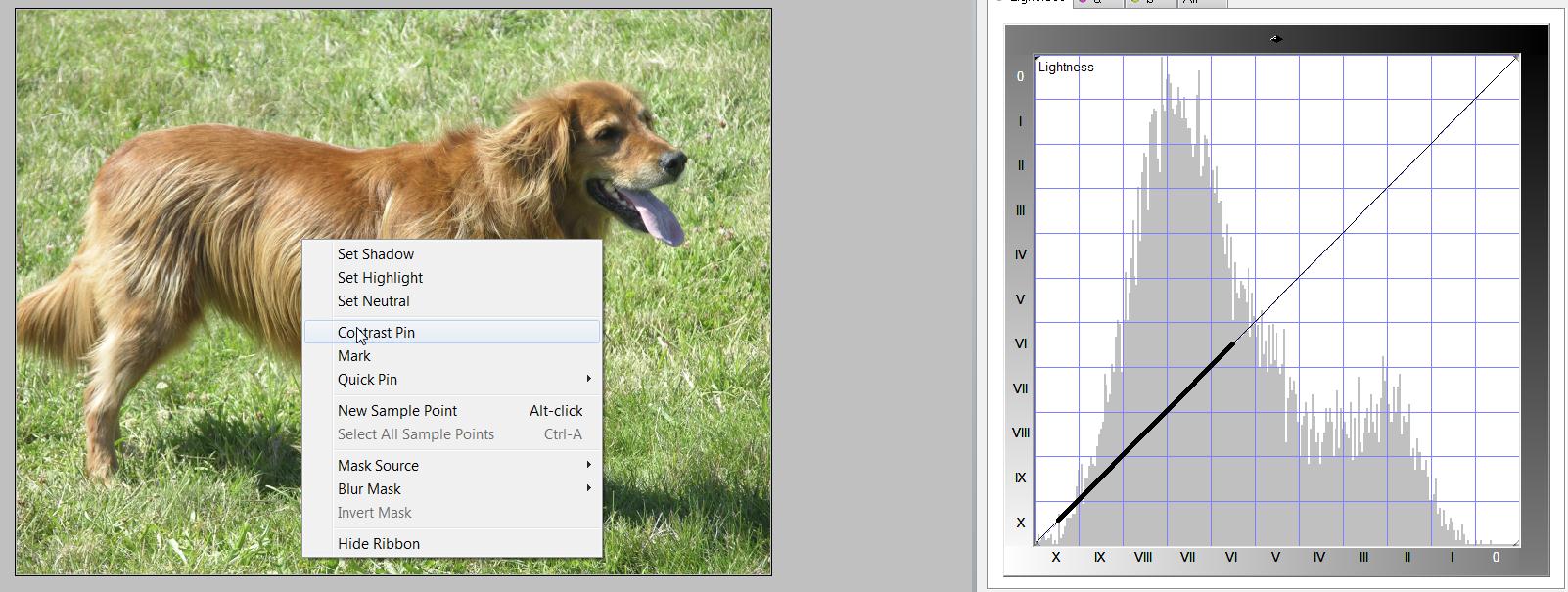Click zone IV label on the bottom axis
Image resolution: width=1568 pixels, height=592 pixels.
[1319, 557]
